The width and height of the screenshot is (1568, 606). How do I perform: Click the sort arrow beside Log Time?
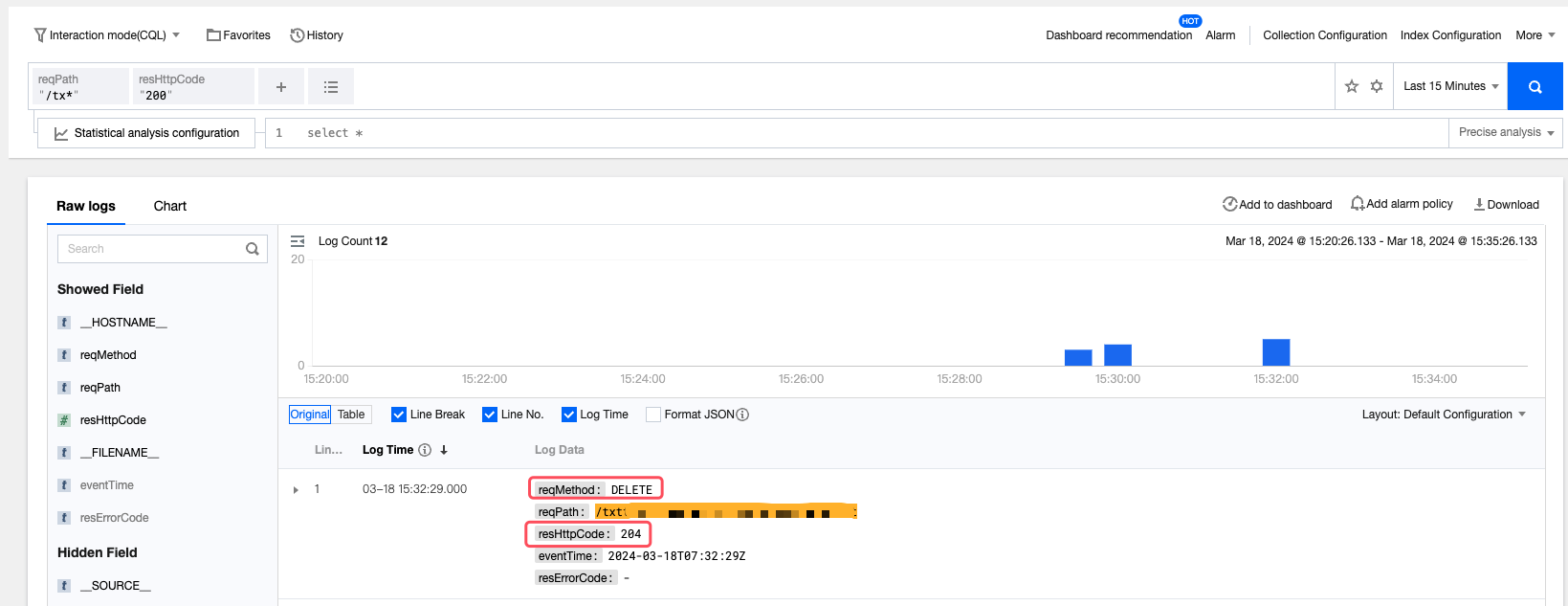pos(444,450)
